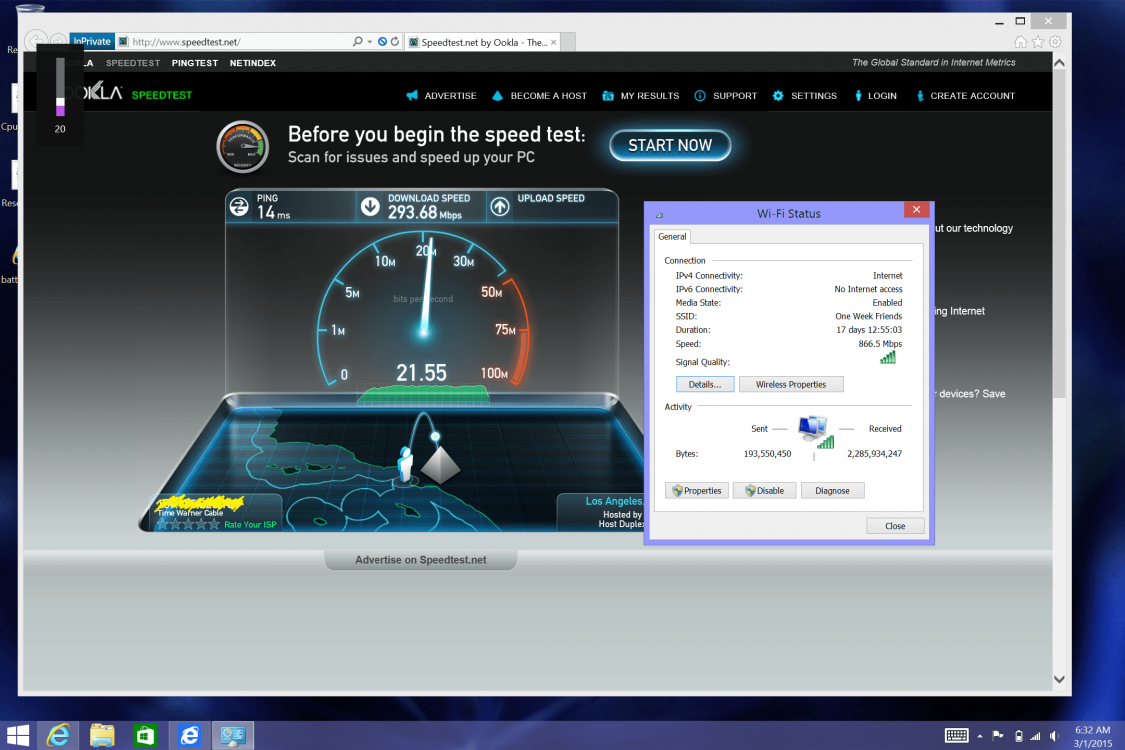Click the Los Angeles host label
The height and width of the screenshot is (750, 1125).
tap(613, 501)
